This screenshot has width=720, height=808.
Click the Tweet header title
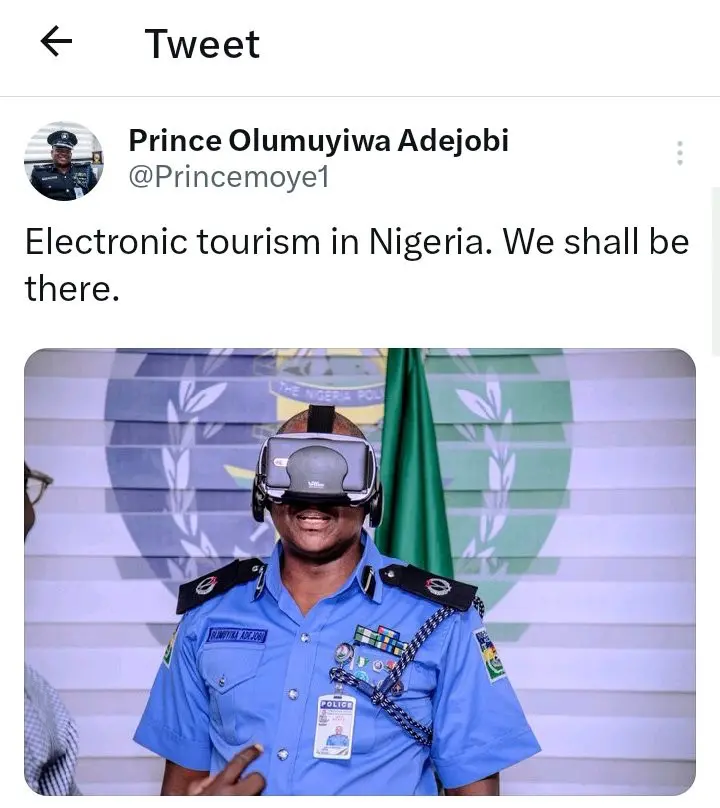(202, 44)
